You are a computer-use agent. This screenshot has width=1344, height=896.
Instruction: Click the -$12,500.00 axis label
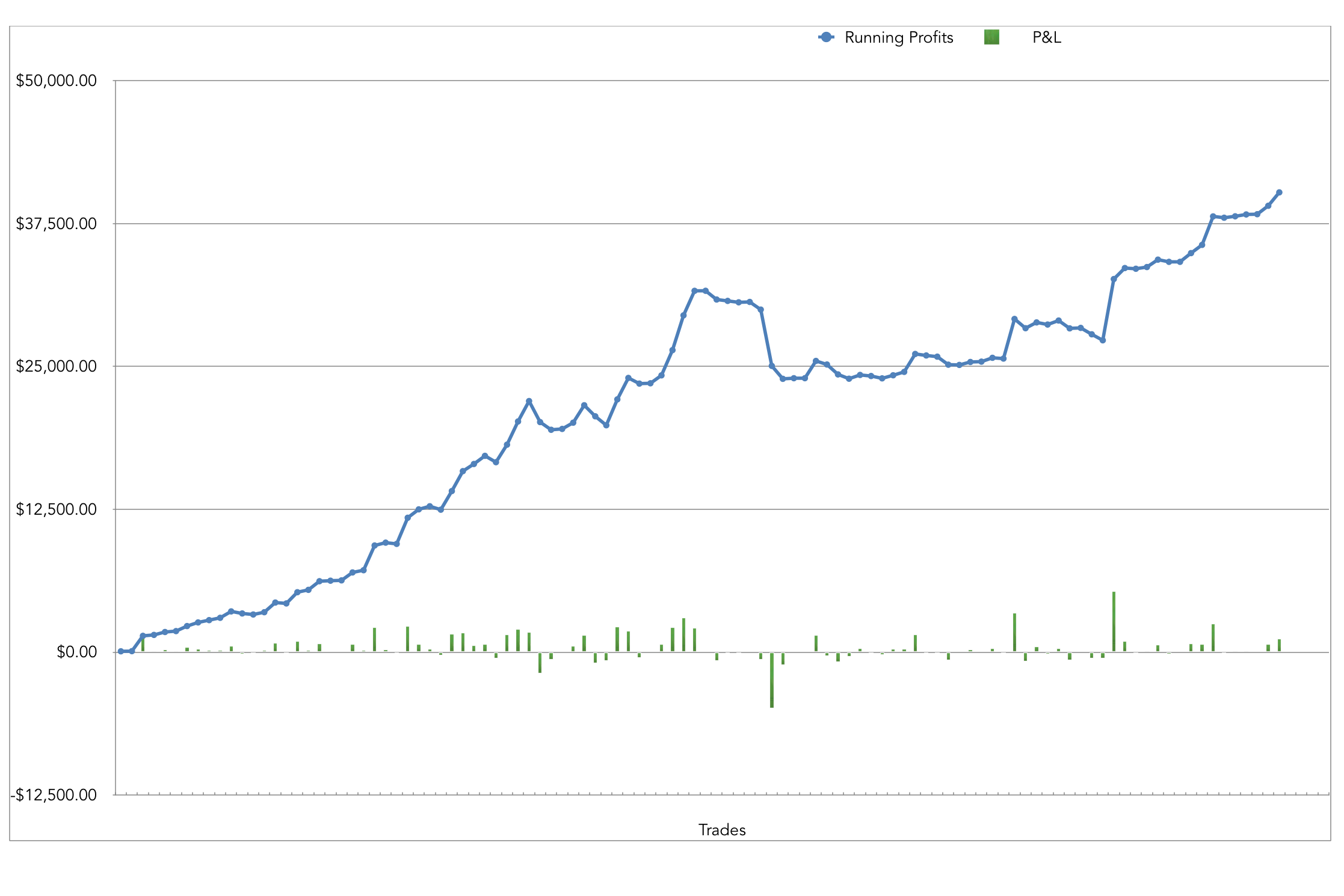(x=54, y=795)
